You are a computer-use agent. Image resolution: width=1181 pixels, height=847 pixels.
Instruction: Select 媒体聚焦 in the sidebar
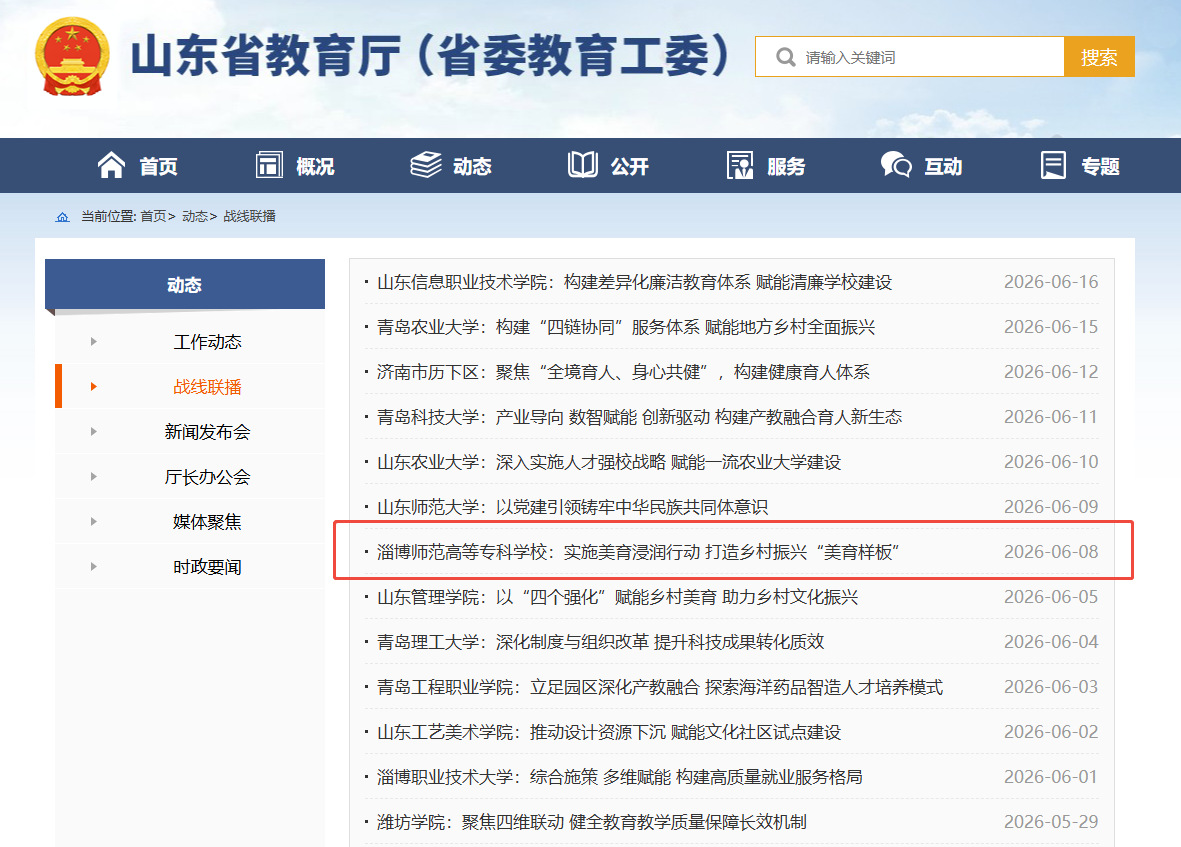[x=207, y=522]
